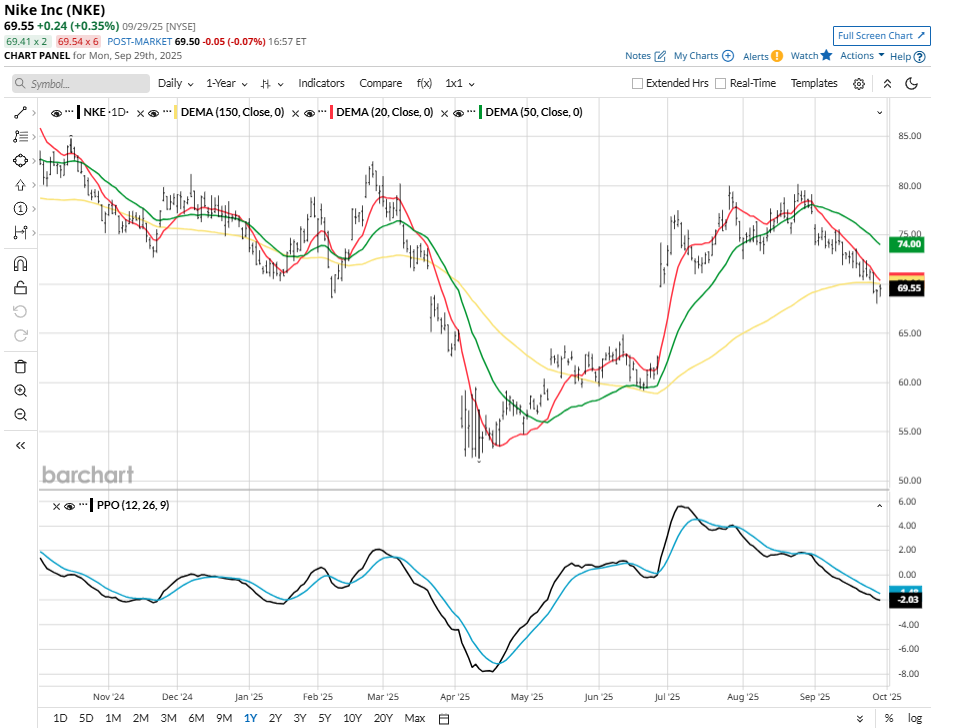The image size is (955, 728).
Task: Select the trend line drawing tool
Action: click(20, 113)
